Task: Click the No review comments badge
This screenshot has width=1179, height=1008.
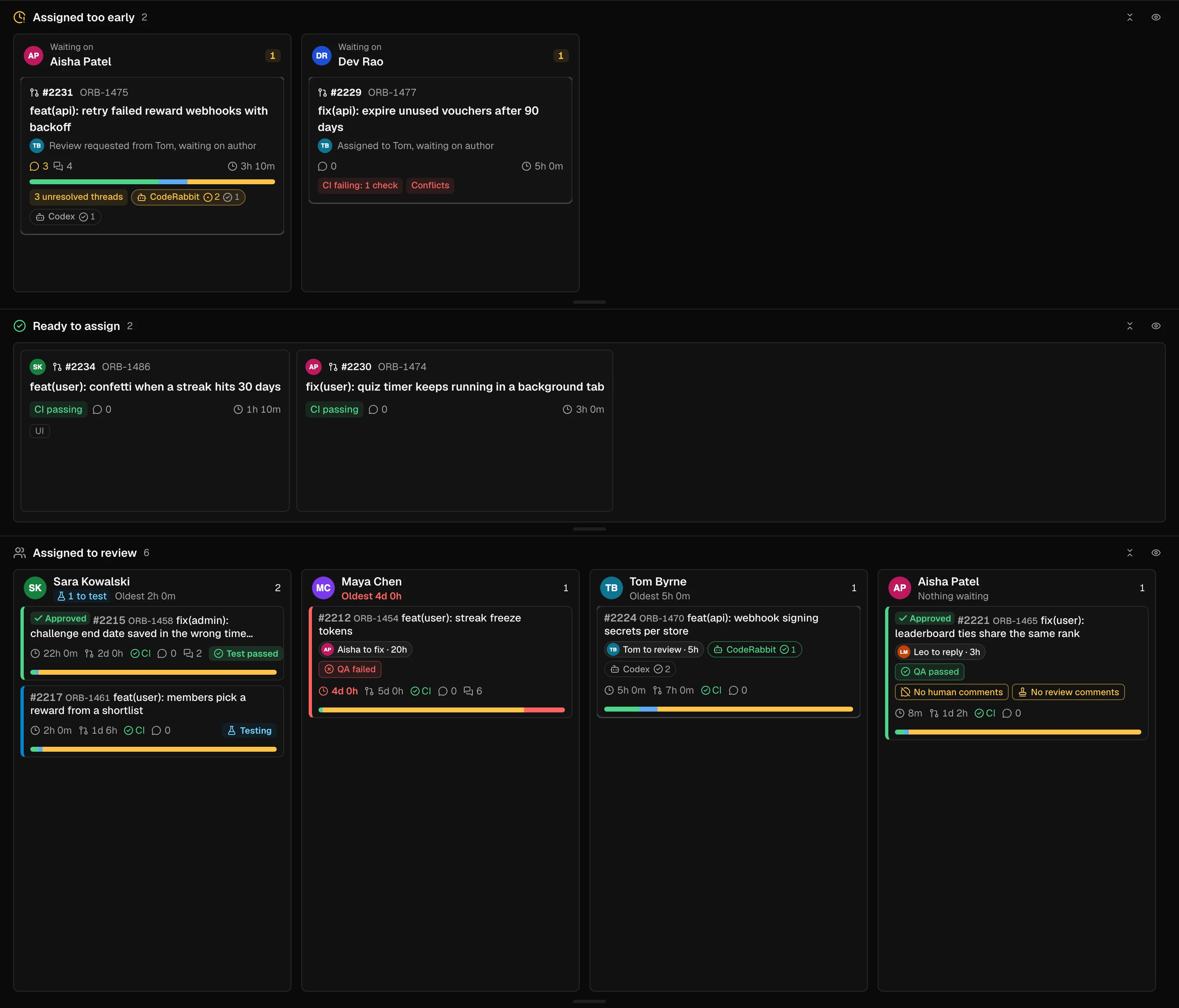Action: (1068, 692)
